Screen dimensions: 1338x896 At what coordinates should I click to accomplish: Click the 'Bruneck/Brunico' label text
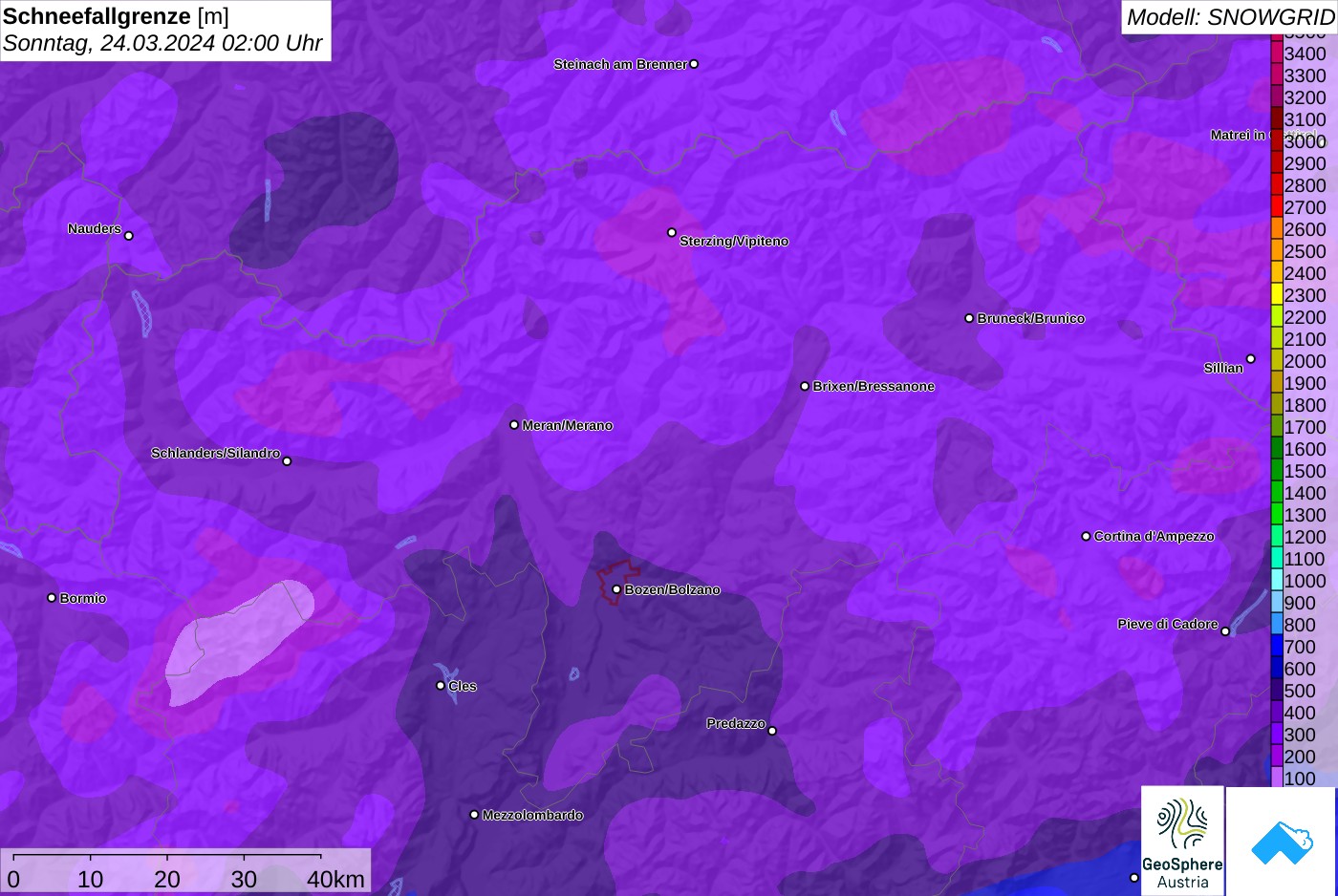[1030, 318]
